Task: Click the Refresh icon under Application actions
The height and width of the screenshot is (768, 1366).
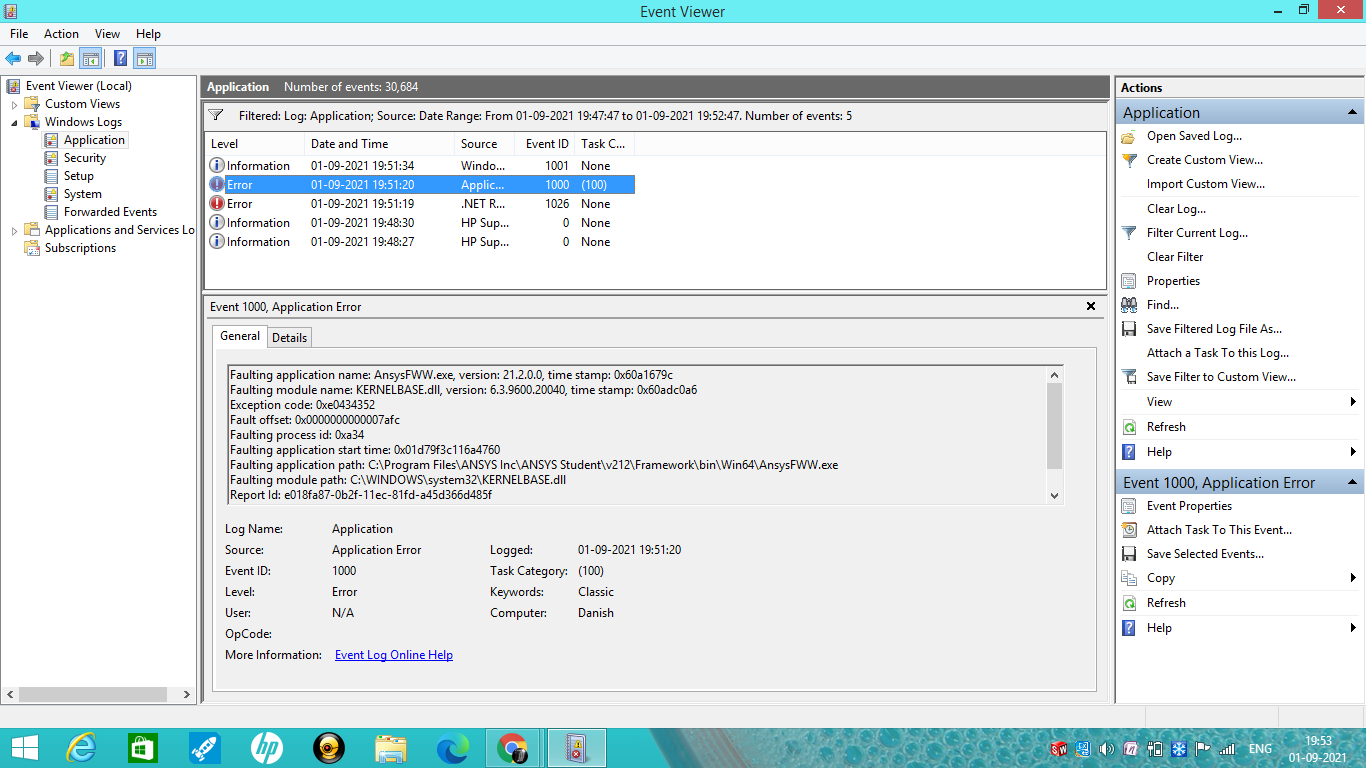Action: pos(1129,427)
